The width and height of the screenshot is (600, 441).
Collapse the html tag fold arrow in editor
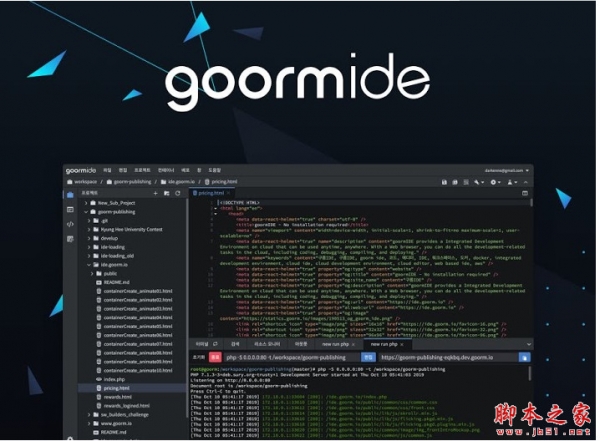pos(215,209)
